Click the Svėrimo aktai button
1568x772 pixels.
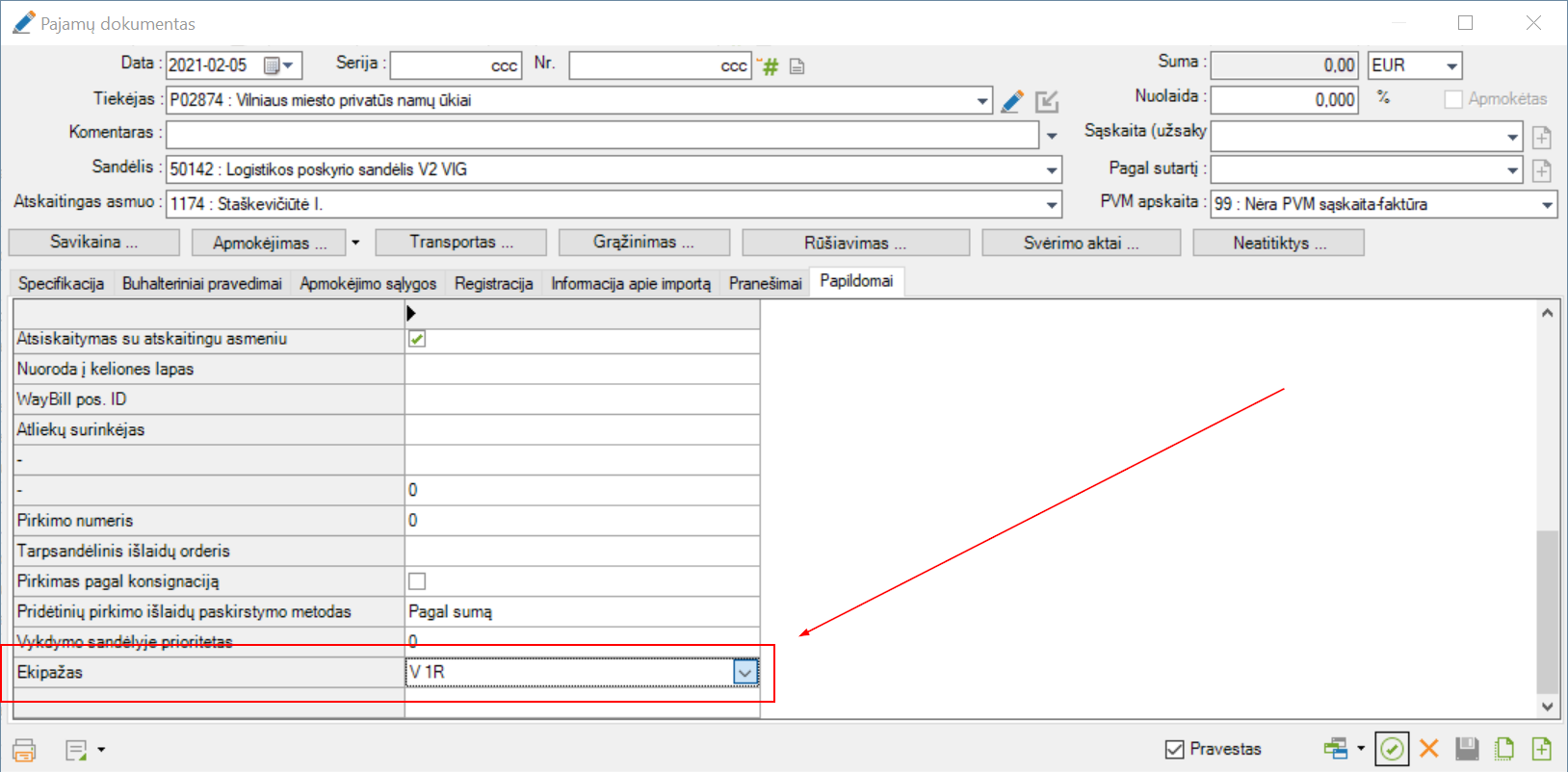pyautogui.click(x=1082, y=243)
